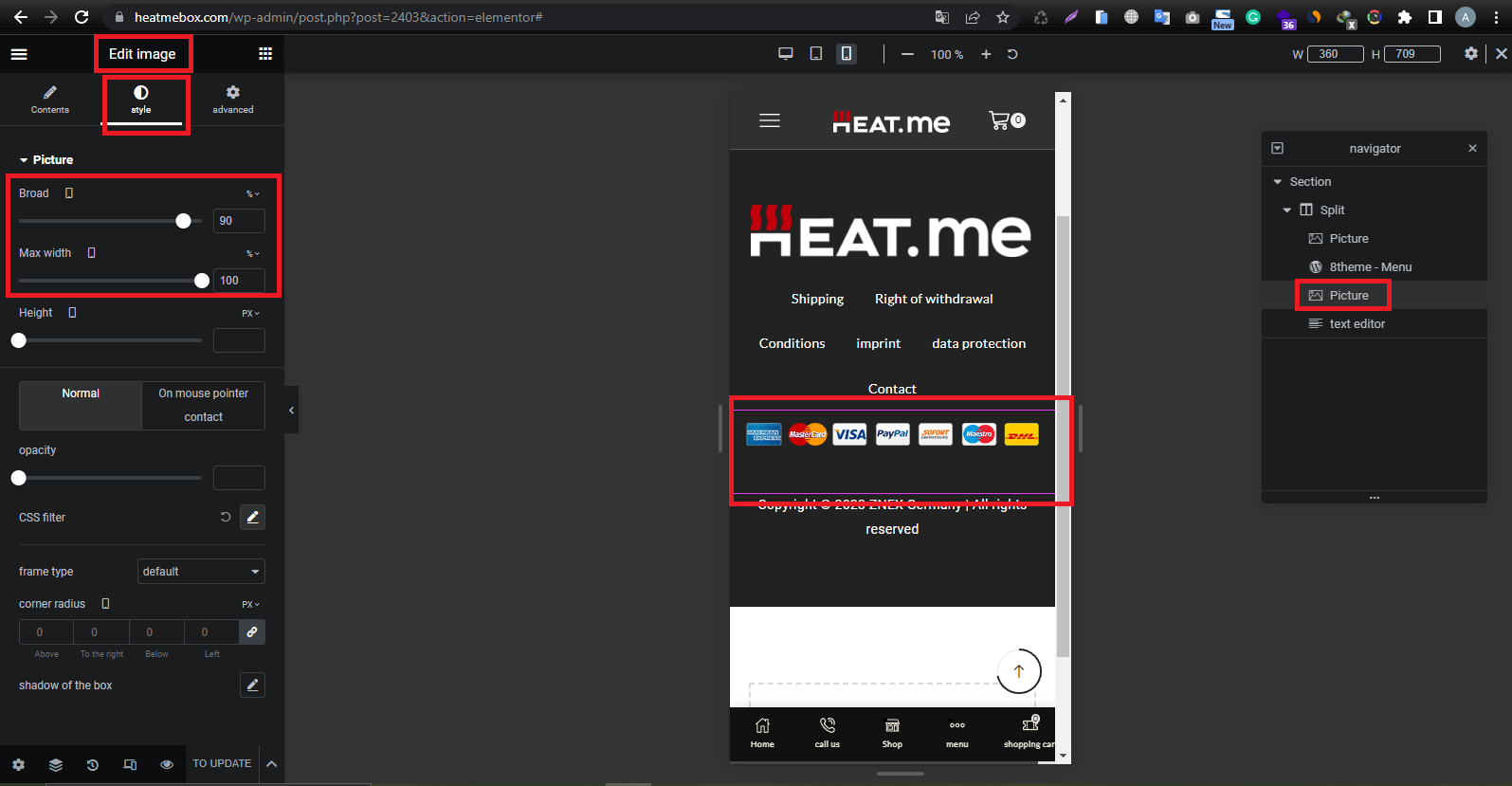Screen dimensions: 1512x786
Task: Switch to desktop preview mode
Action: coord(786,54)
